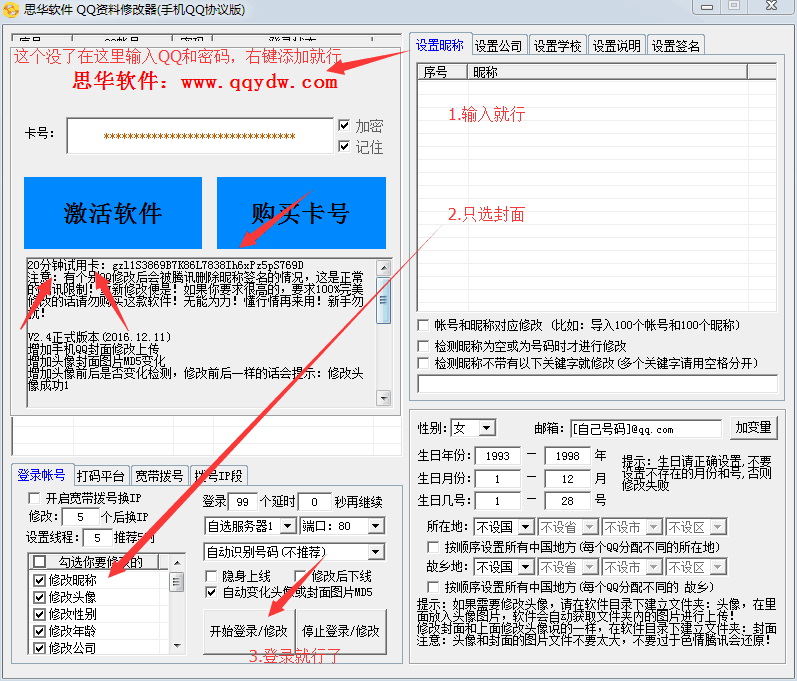Screen dimensions: 797x681
Task: Toggle the 加密 checkbox
Action: [x=344, y=125]
